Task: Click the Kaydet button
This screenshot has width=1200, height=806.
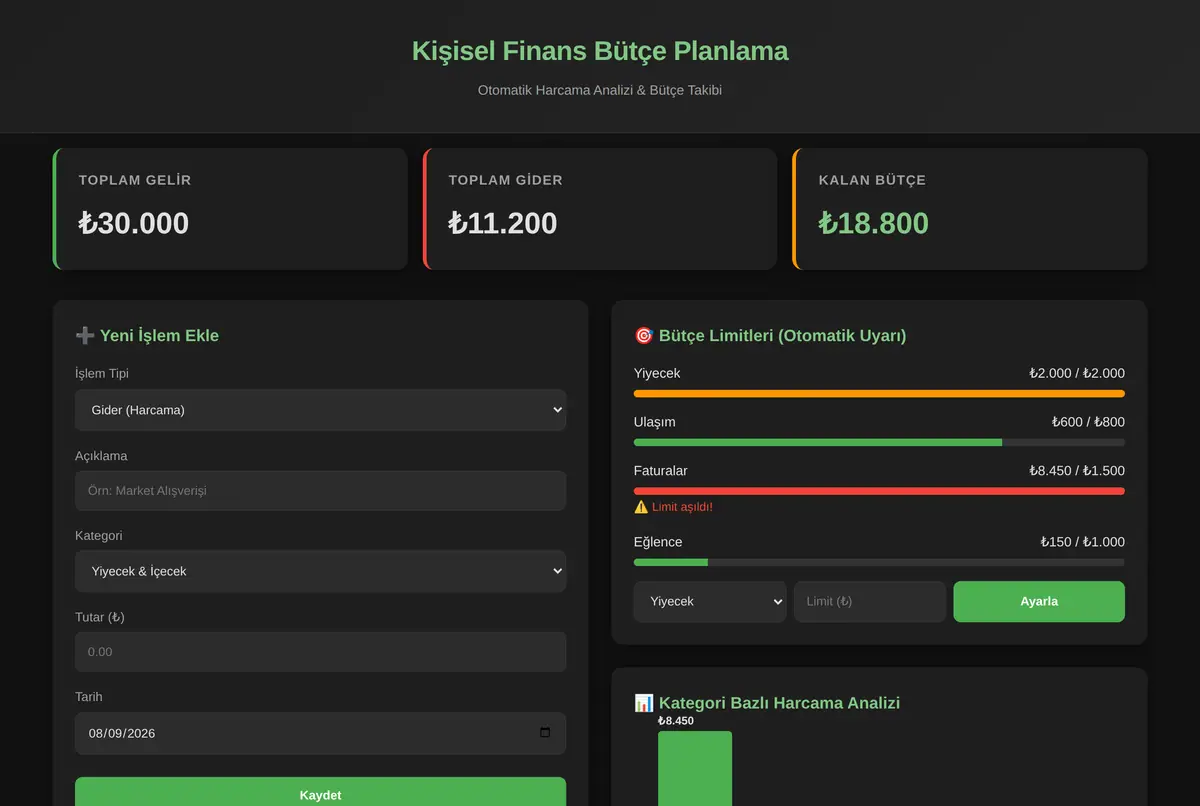Action: tap(320, 794)
